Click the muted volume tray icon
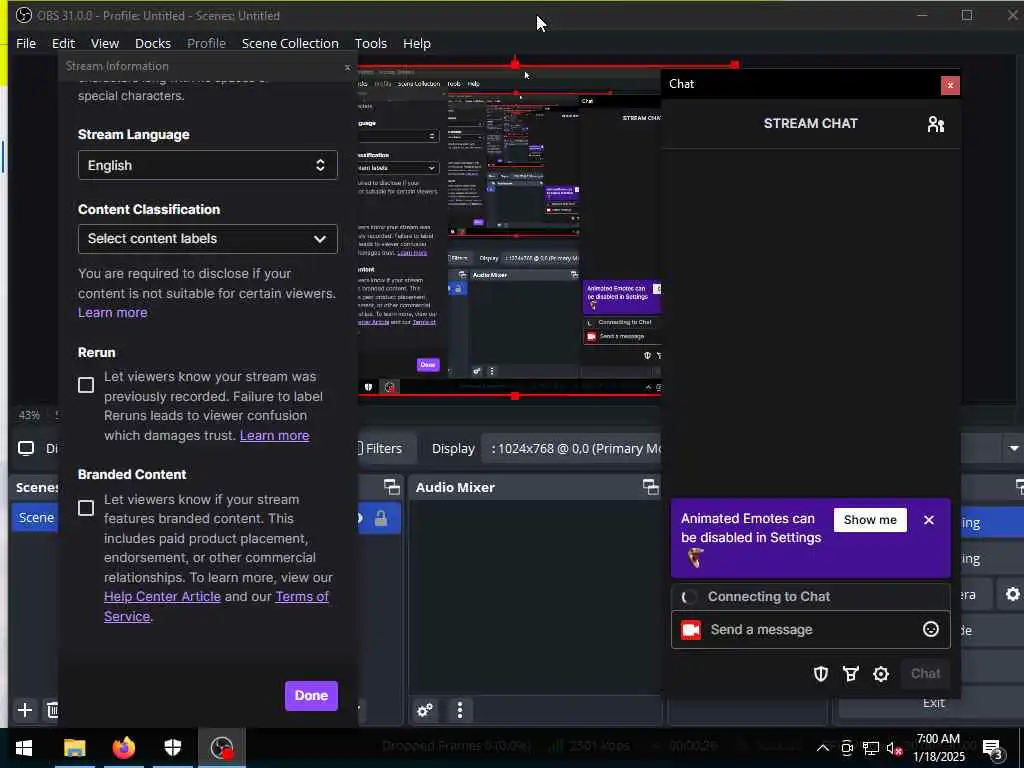 [x=894, y=748]
